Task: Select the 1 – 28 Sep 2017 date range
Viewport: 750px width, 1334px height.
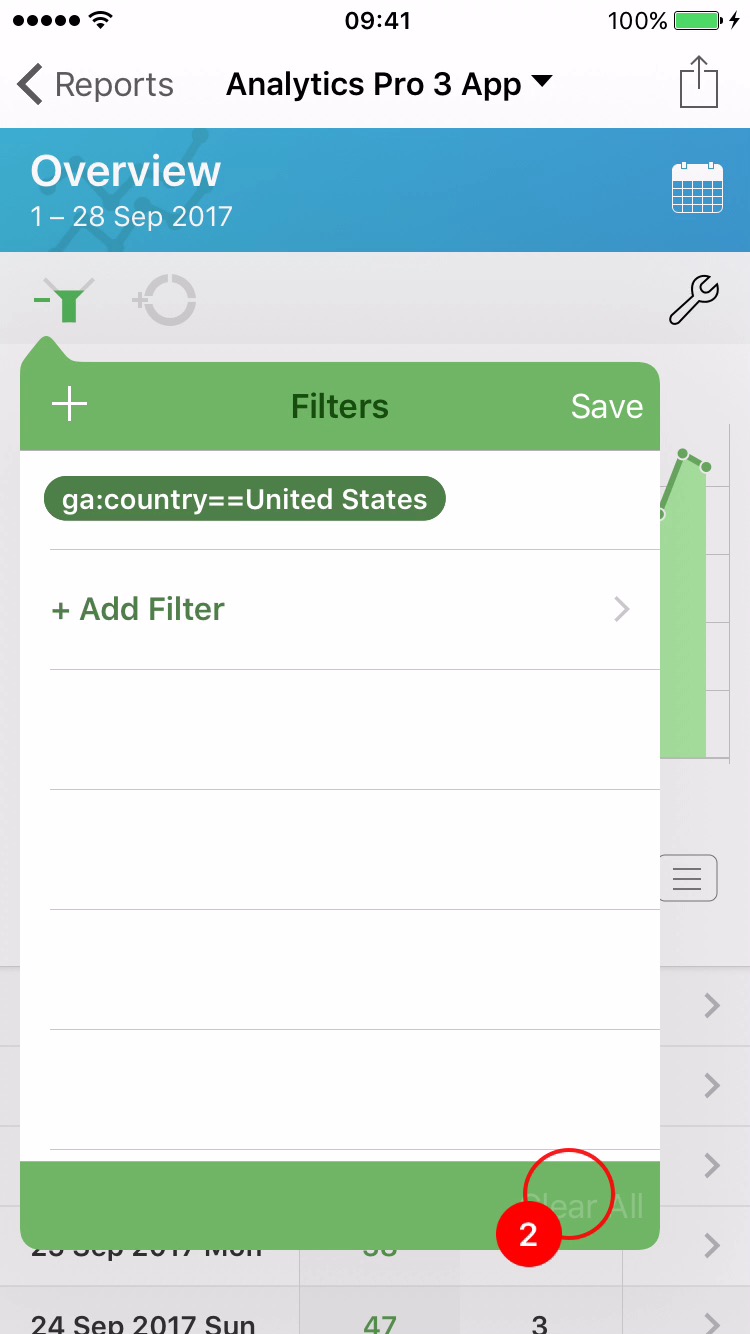Action: (131, 216)
